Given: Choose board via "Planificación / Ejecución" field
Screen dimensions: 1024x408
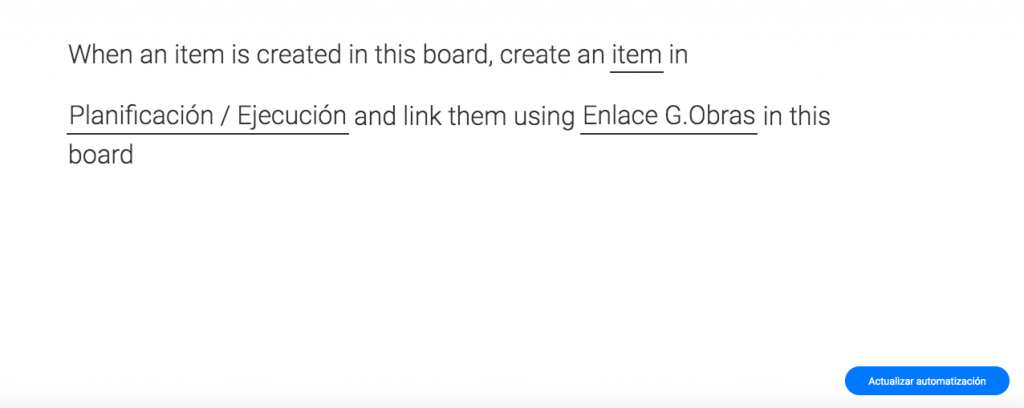Looking at the screenshot, I should pyautogui.click(x=208, y=116).
